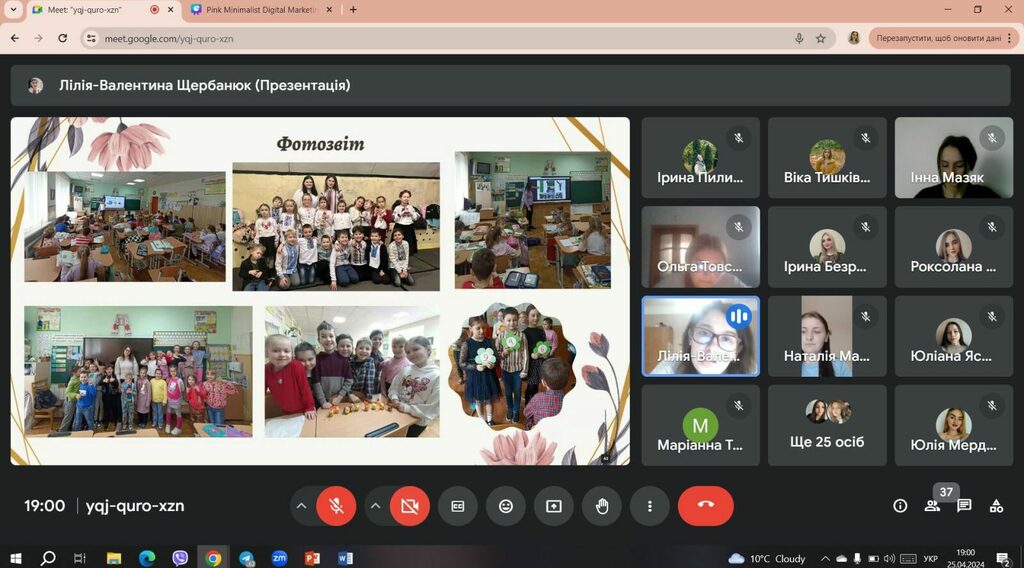
Task: Open Viber from taskbar
Action: pyautogui.click(x=180, y=558)
